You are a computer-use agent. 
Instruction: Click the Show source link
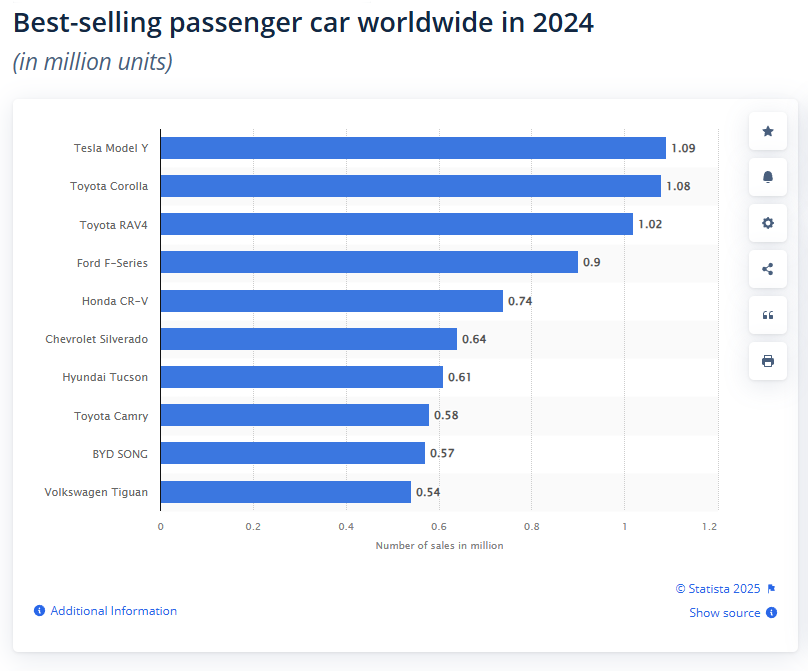725,613
